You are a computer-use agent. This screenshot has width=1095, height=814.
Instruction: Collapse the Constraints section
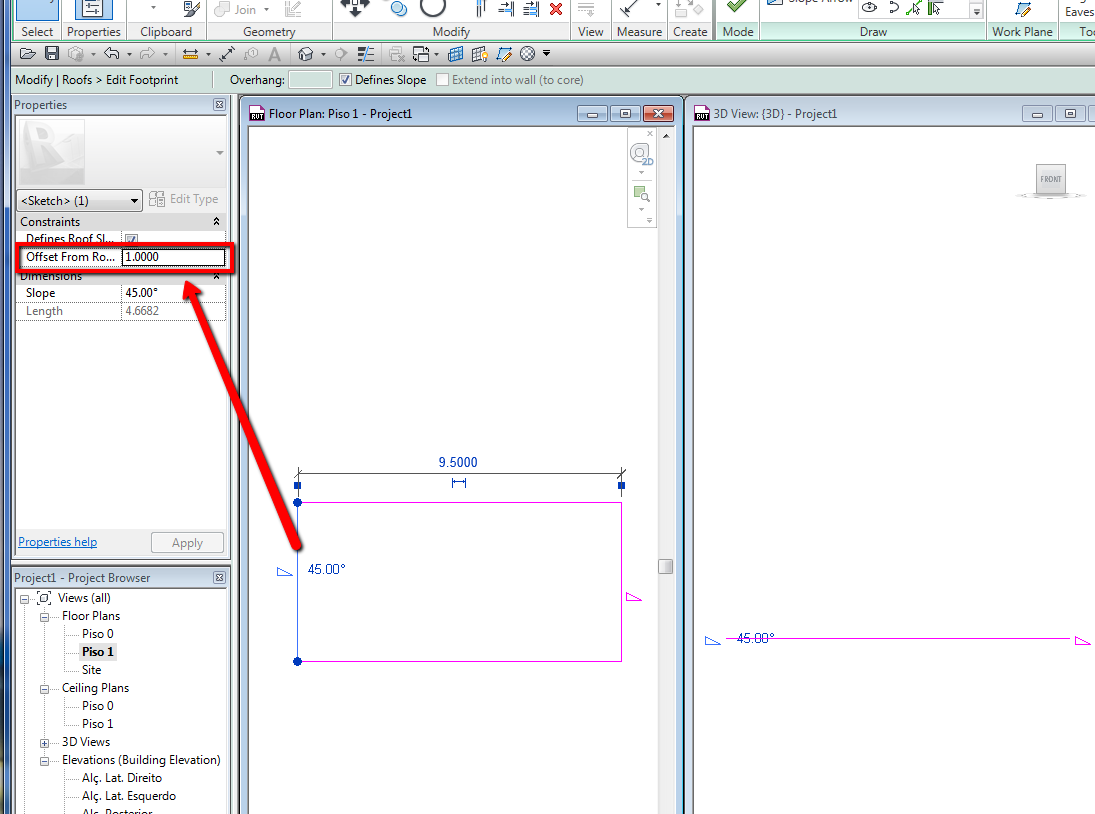click(x=216, y=222)
